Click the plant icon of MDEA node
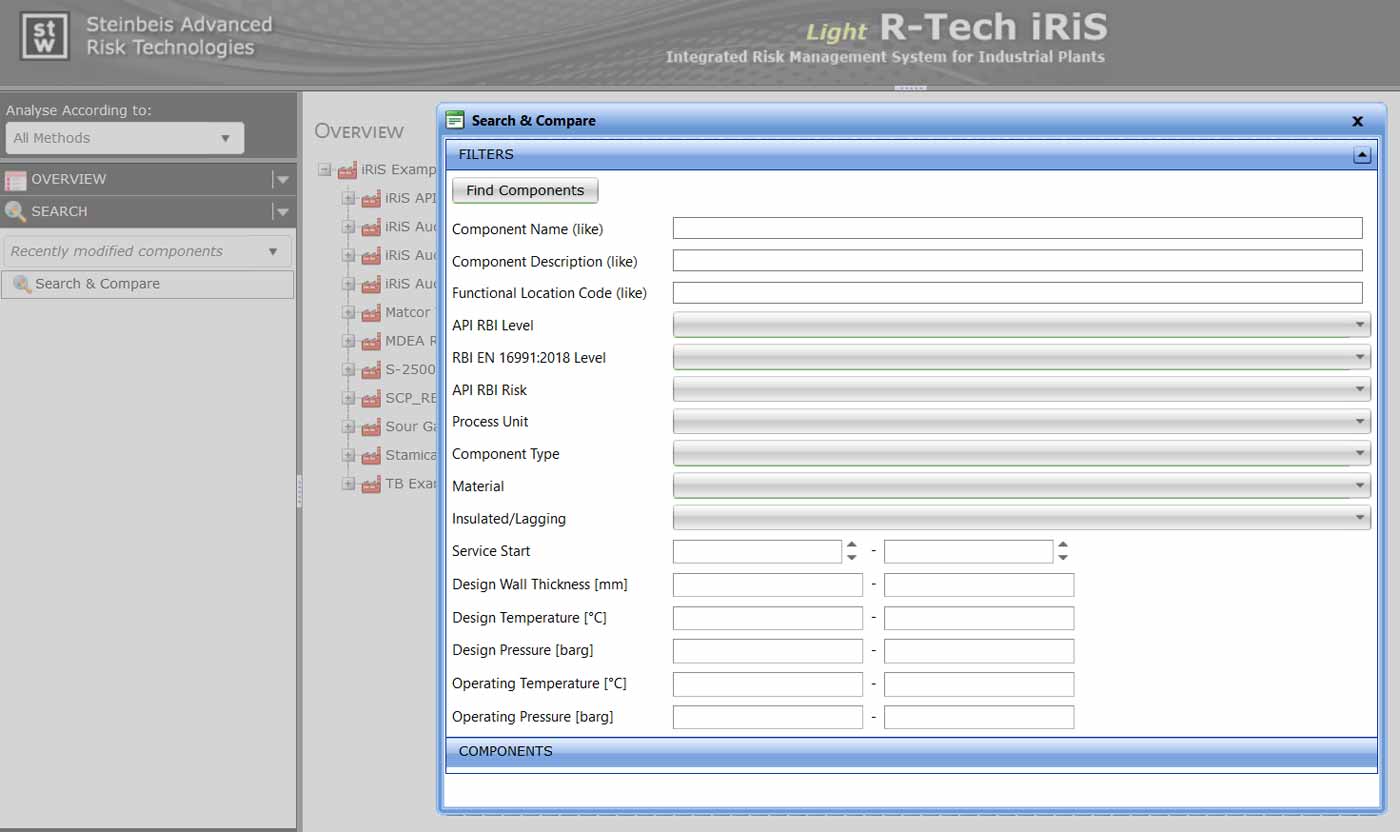This screenshot has width=1400, height=832. [x=371, y=341]
